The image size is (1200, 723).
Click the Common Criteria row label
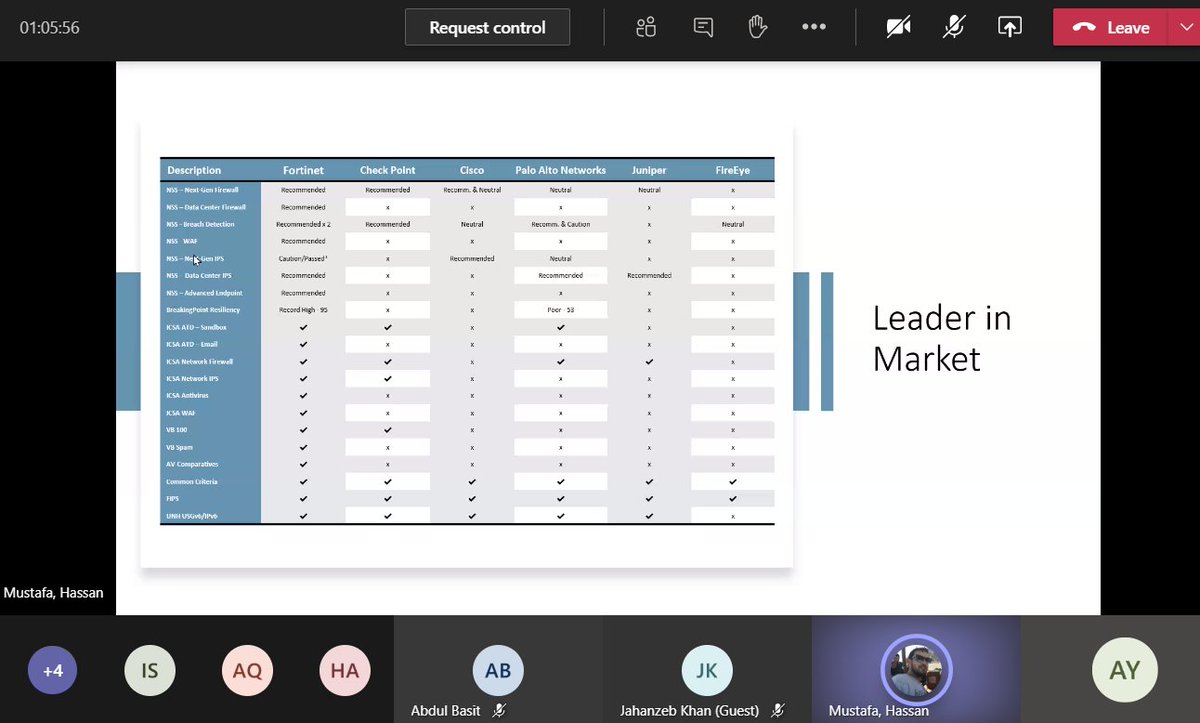[190, 482]
